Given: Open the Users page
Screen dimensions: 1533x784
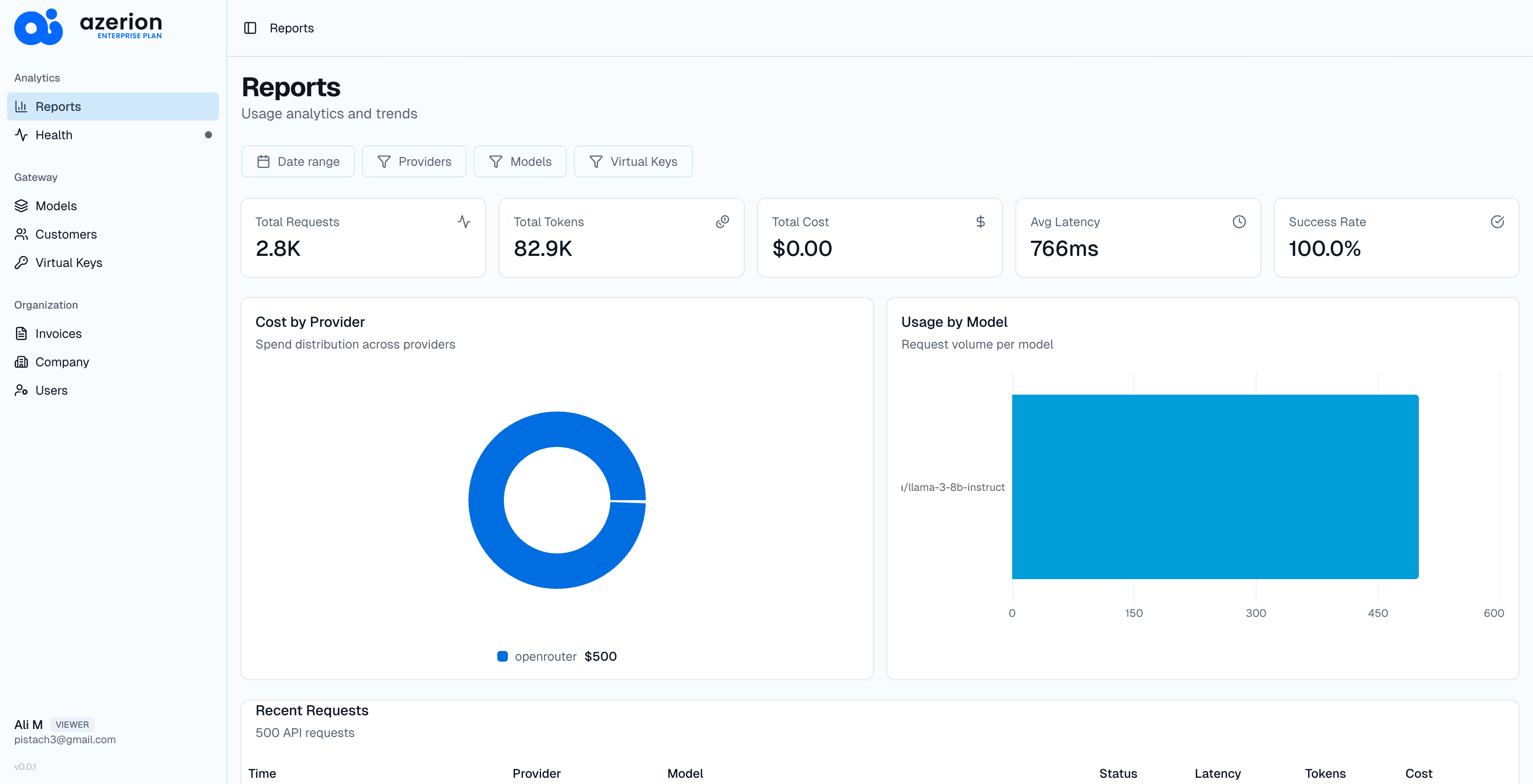Looking at the screenshot, I should click(x=51, y=390).
